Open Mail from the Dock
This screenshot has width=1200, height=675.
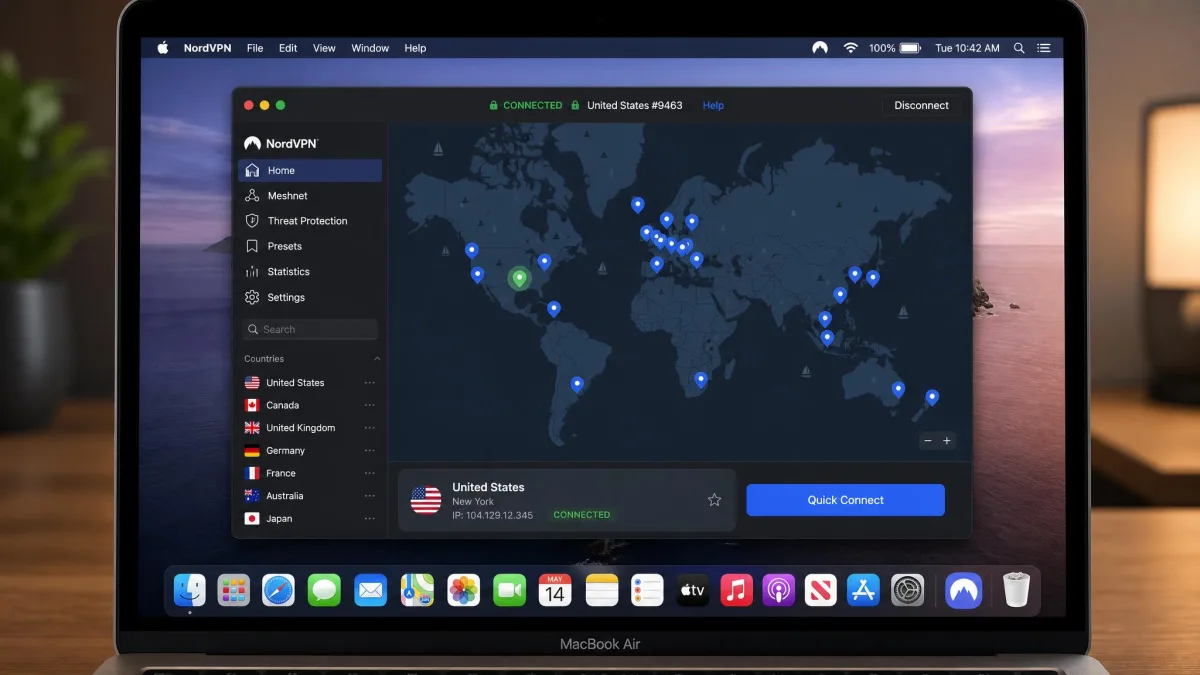[371, 590]
